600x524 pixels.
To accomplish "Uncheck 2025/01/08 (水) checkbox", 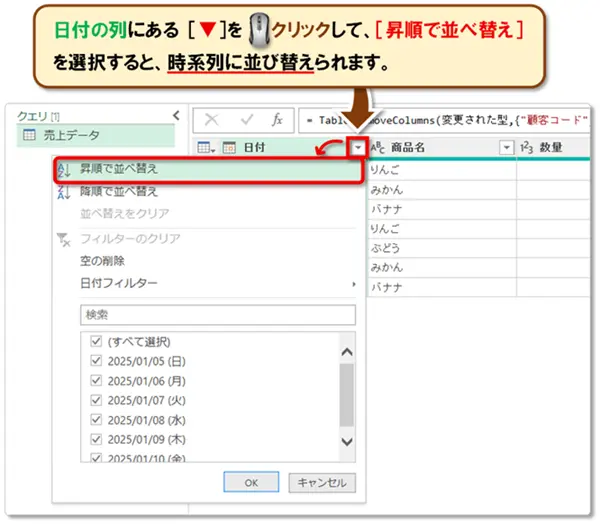I will point(96,420).
